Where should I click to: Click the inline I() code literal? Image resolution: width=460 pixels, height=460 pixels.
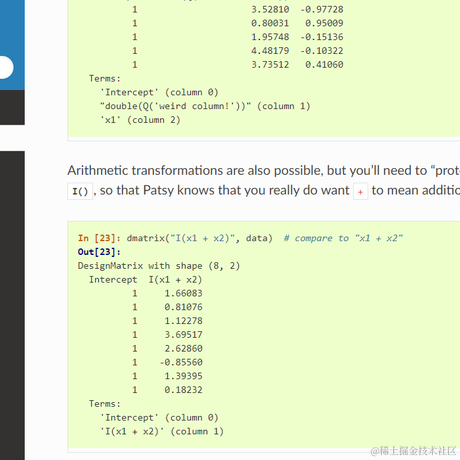coord(80,191)
